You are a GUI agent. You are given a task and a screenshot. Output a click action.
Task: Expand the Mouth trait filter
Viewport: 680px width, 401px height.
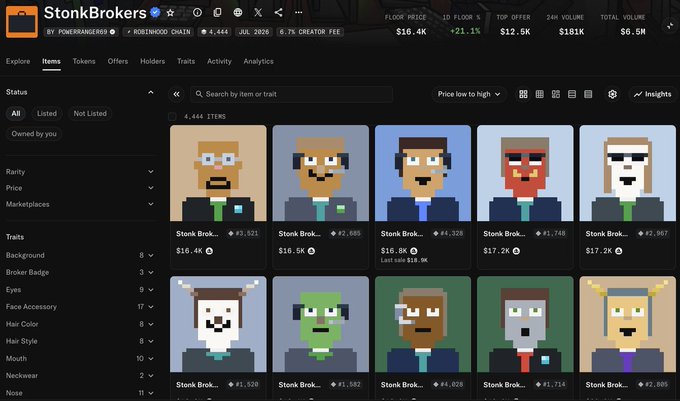(79, 359)
